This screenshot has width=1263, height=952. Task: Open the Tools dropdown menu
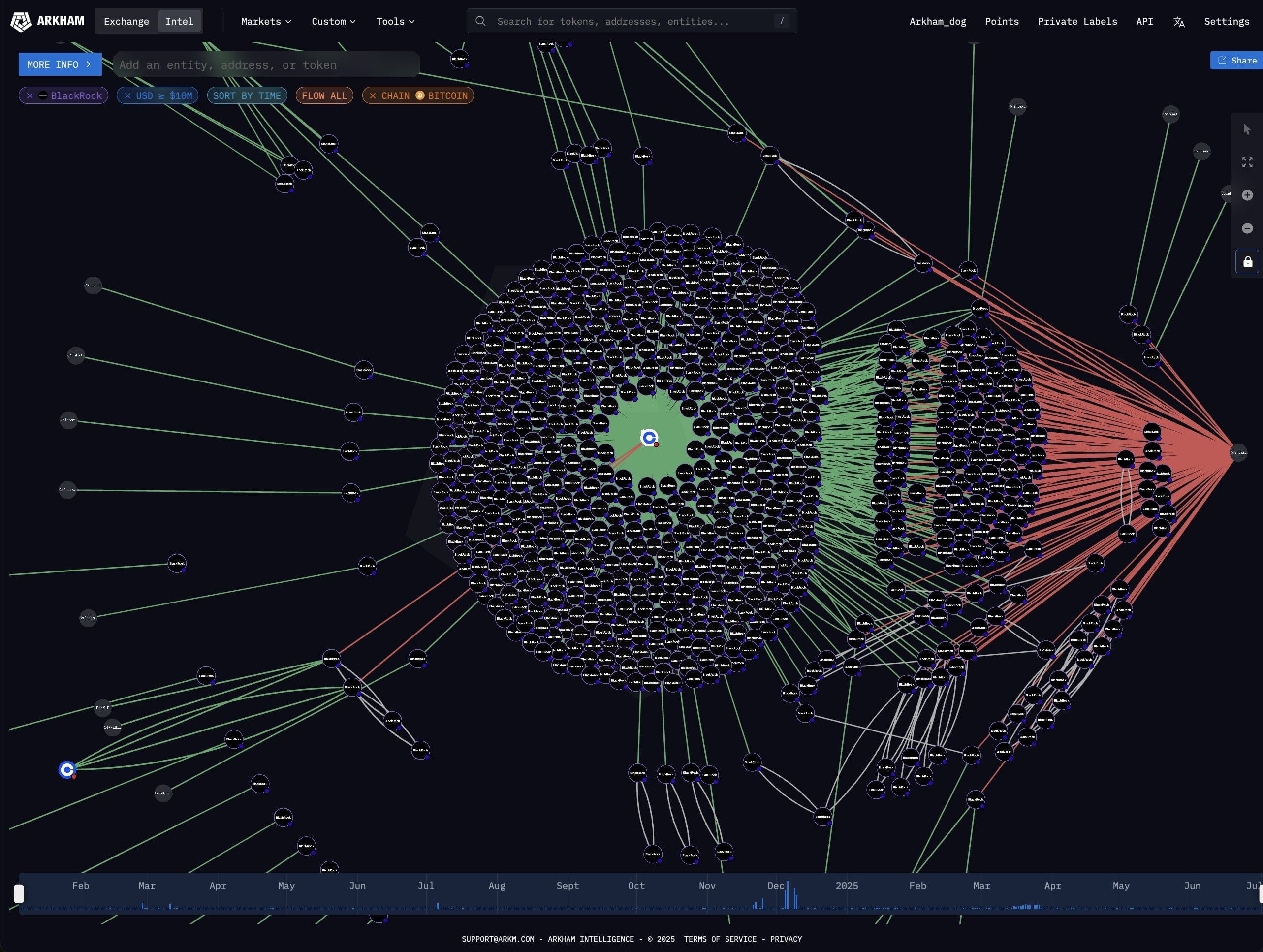point(395,21)
